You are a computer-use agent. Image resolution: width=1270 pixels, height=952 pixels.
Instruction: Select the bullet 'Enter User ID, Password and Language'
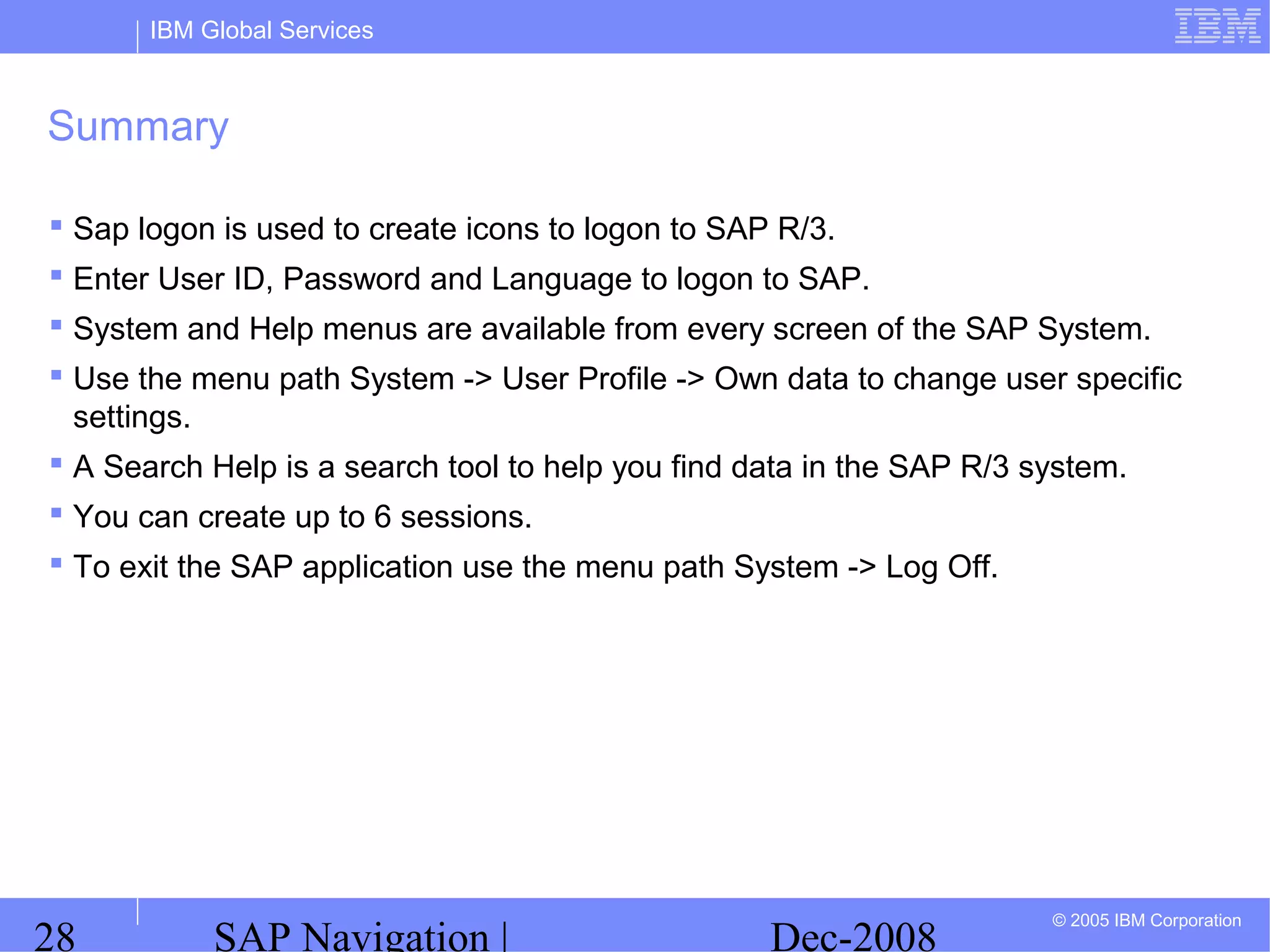[x=471, y=279]
